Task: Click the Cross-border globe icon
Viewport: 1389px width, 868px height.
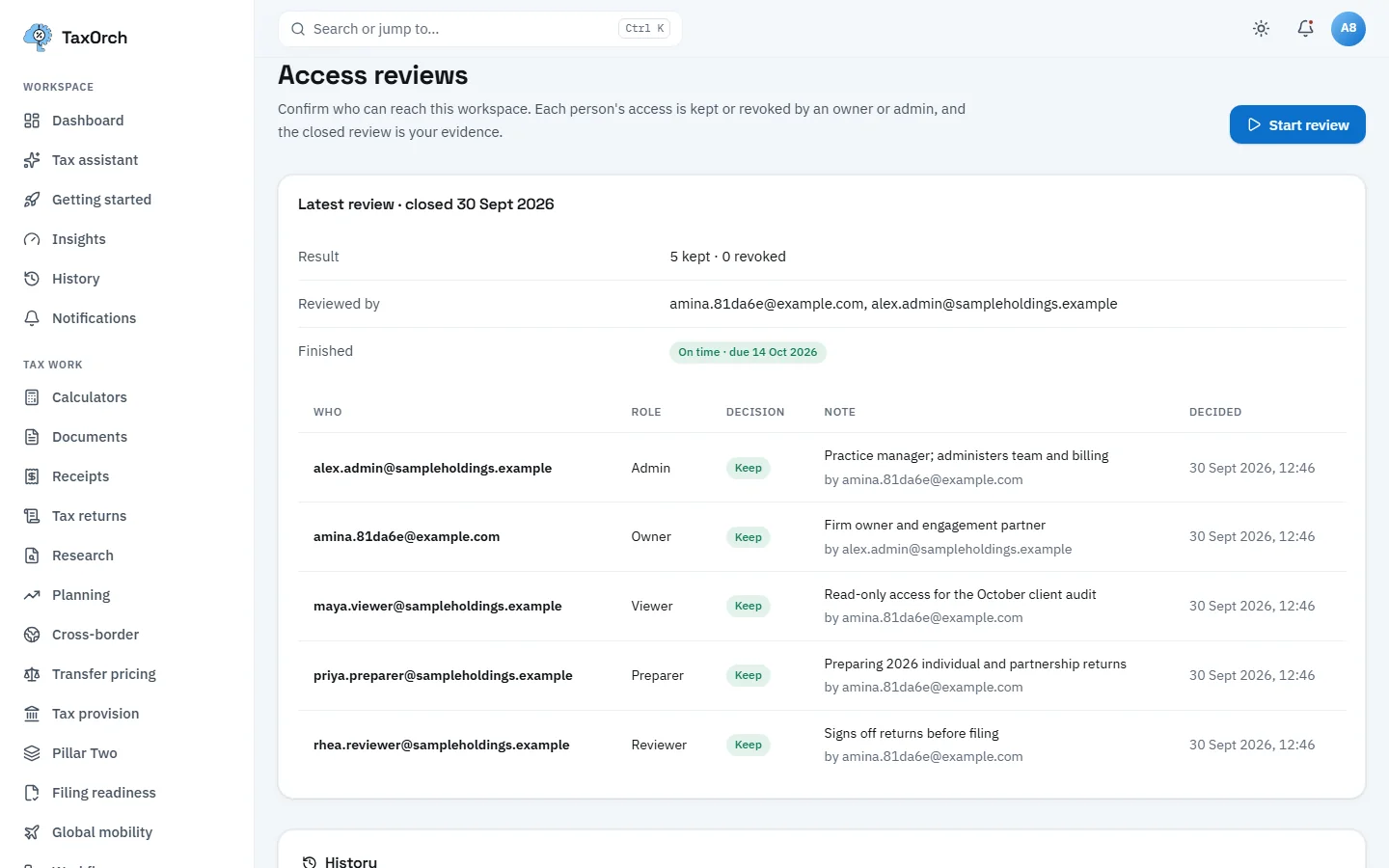Action: [x=32, y=635]
